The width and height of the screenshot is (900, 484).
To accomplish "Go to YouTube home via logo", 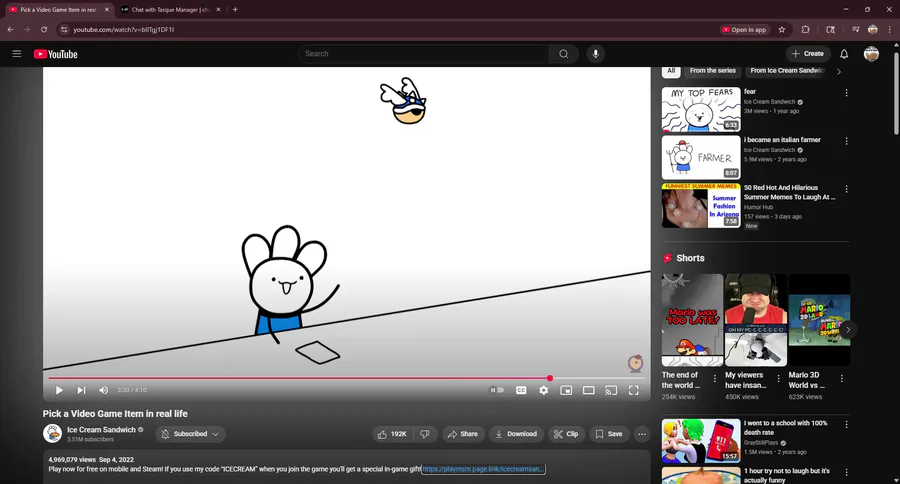I will click(56, 54).
